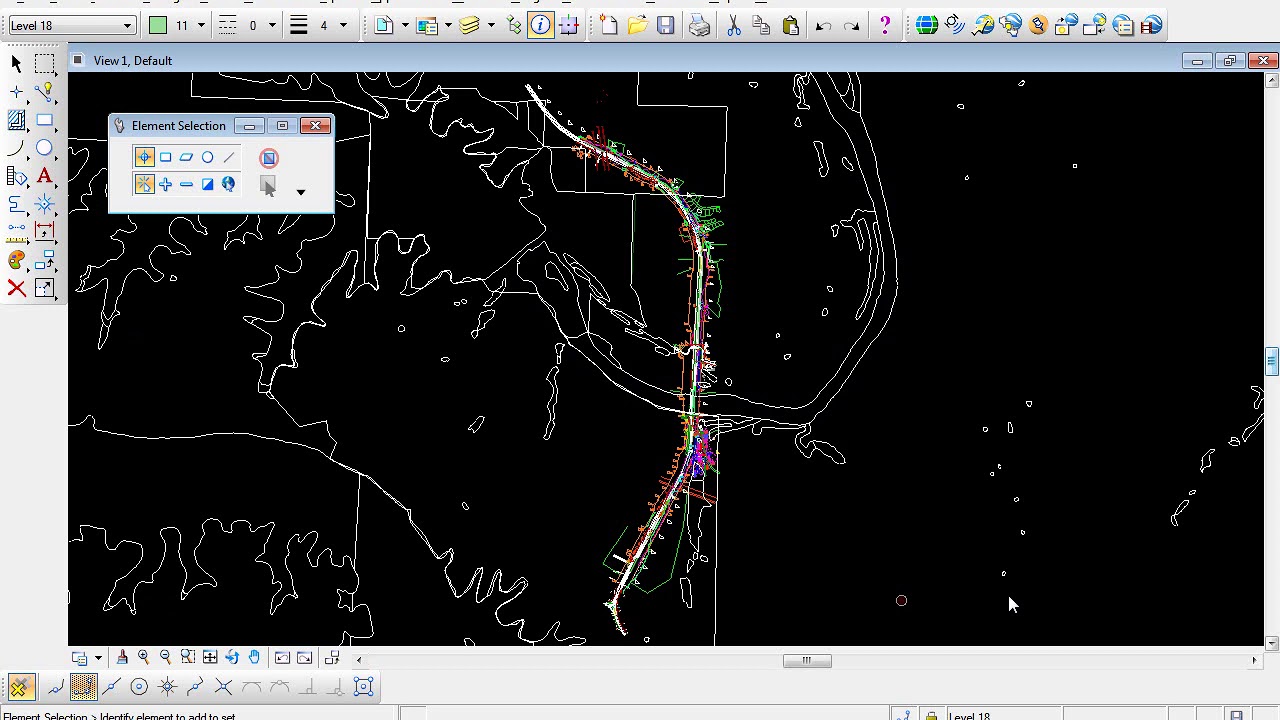Open the line weight 4 dropdown arrow
Screen dimensions: 1280x720
click(x=343, y=25)
